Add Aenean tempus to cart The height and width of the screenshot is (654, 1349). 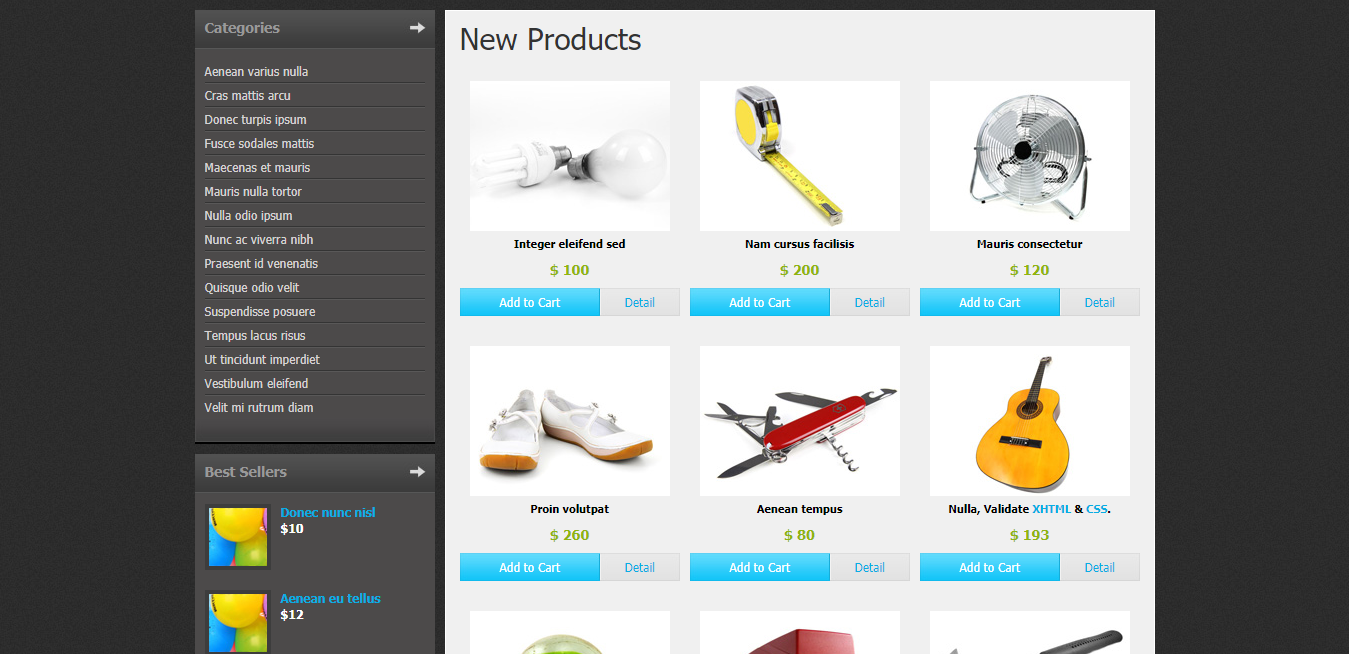tap(760, 567)
